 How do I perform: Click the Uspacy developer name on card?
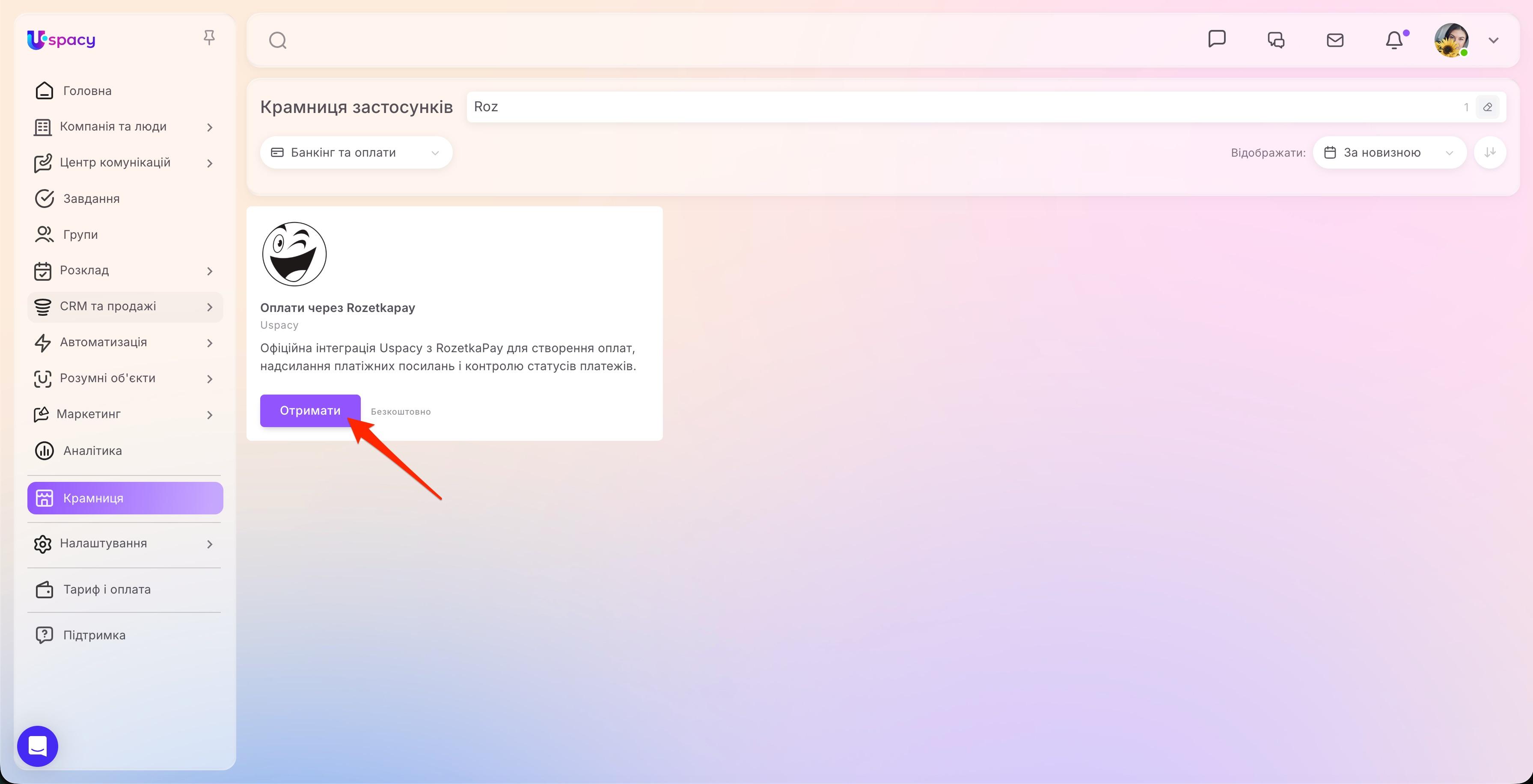pyautogui.click(x=279, y=325)
